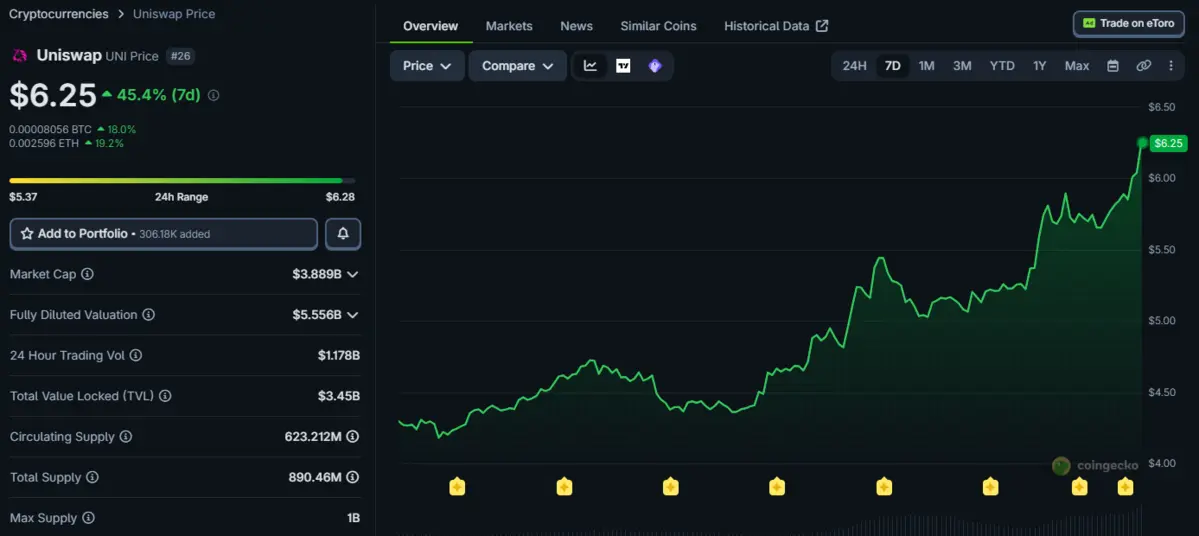
Task: Open the Markets tab
Action: [x=509, y=26]
